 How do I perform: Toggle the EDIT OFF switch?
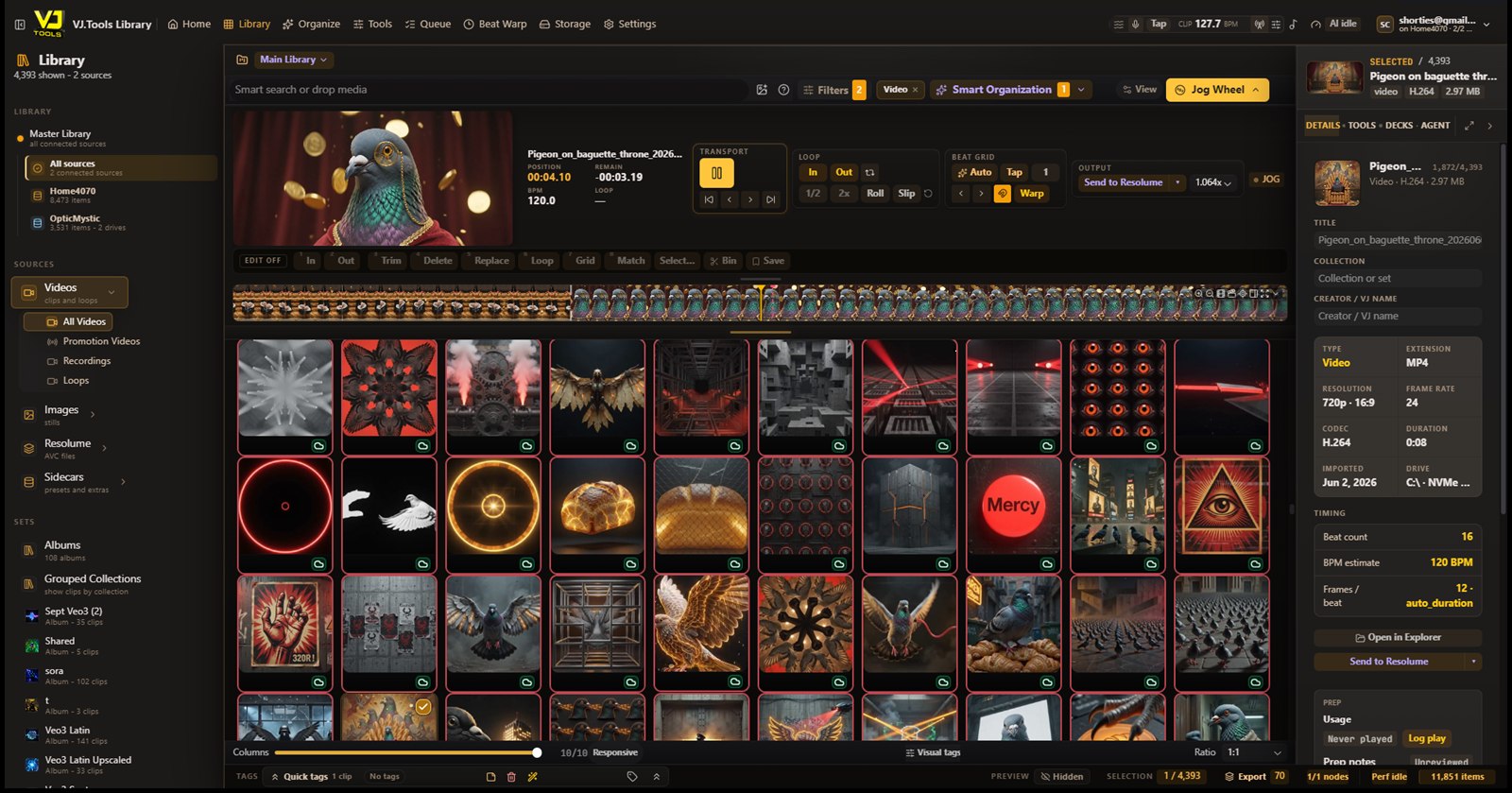pos(263,261)
